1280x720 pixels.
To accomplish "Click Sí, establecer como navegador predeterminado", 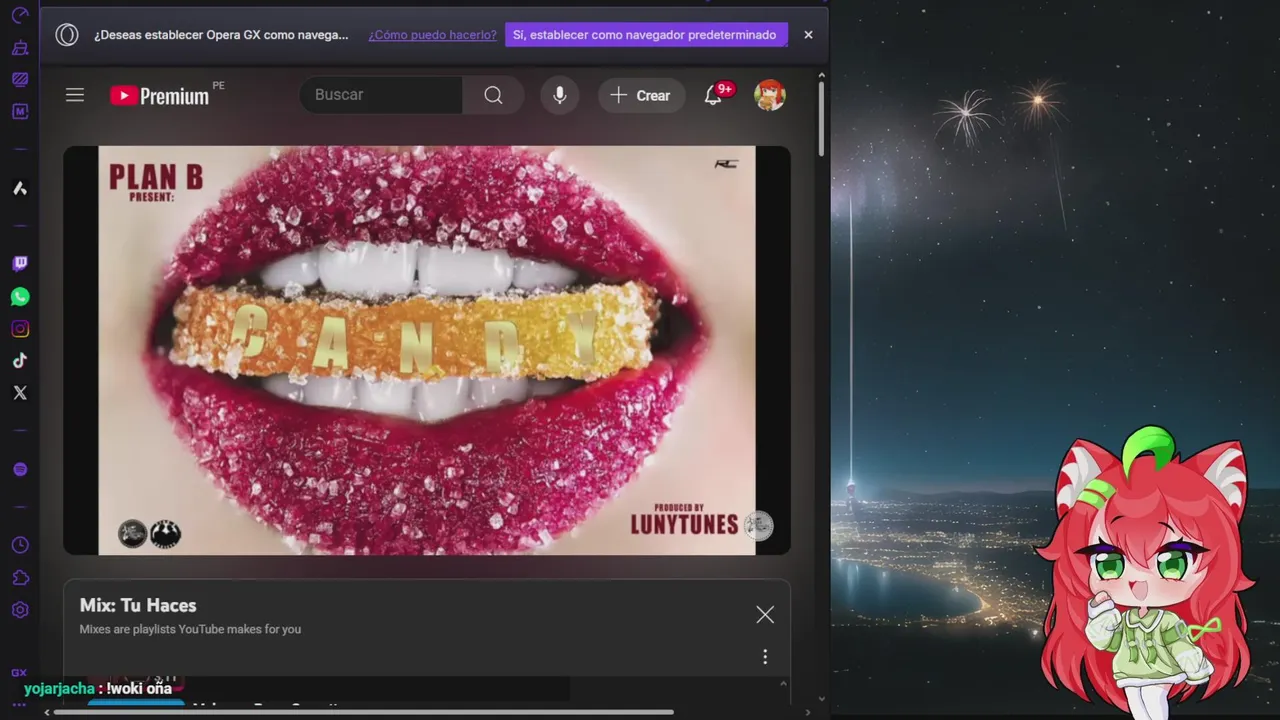I will [646, 35].
